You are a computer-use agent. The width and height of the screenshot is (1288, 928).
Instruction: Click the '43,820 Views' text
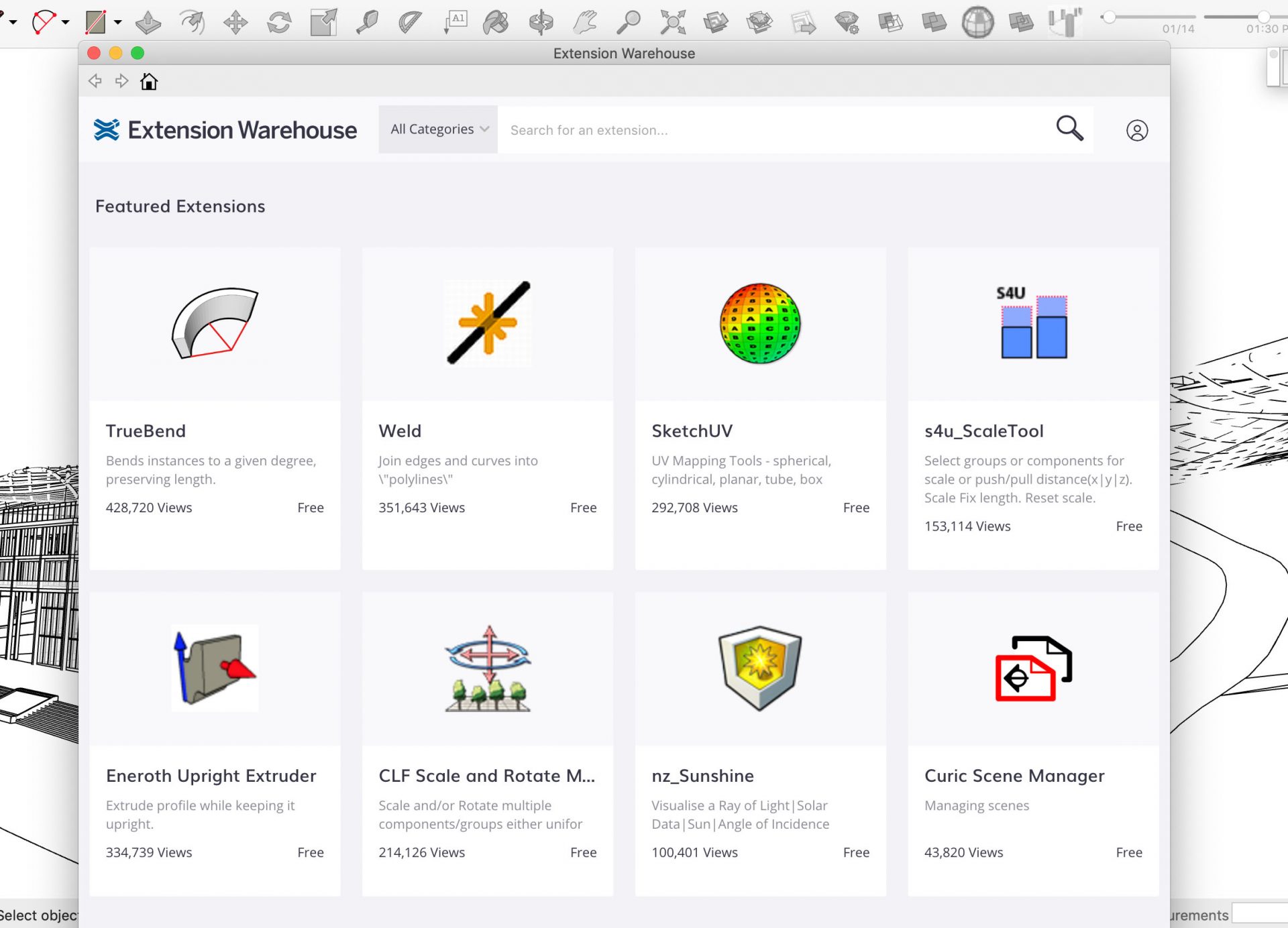(963, 852)
